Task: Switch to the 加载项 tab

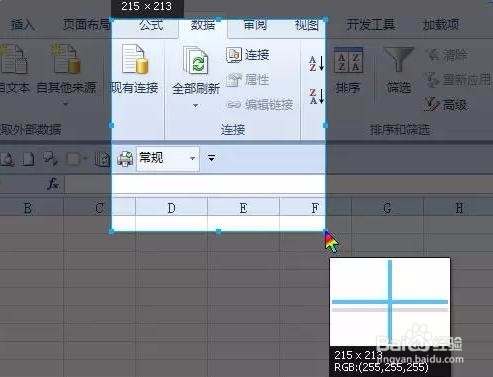Action: (x=441, y=25)
